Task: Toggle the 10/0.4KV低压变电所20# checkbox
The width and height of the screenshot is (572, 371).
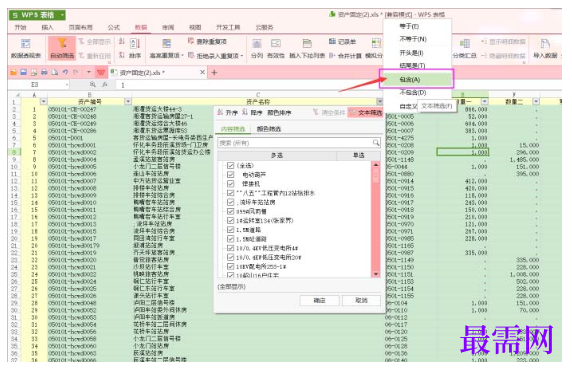Action: point(230,257)
